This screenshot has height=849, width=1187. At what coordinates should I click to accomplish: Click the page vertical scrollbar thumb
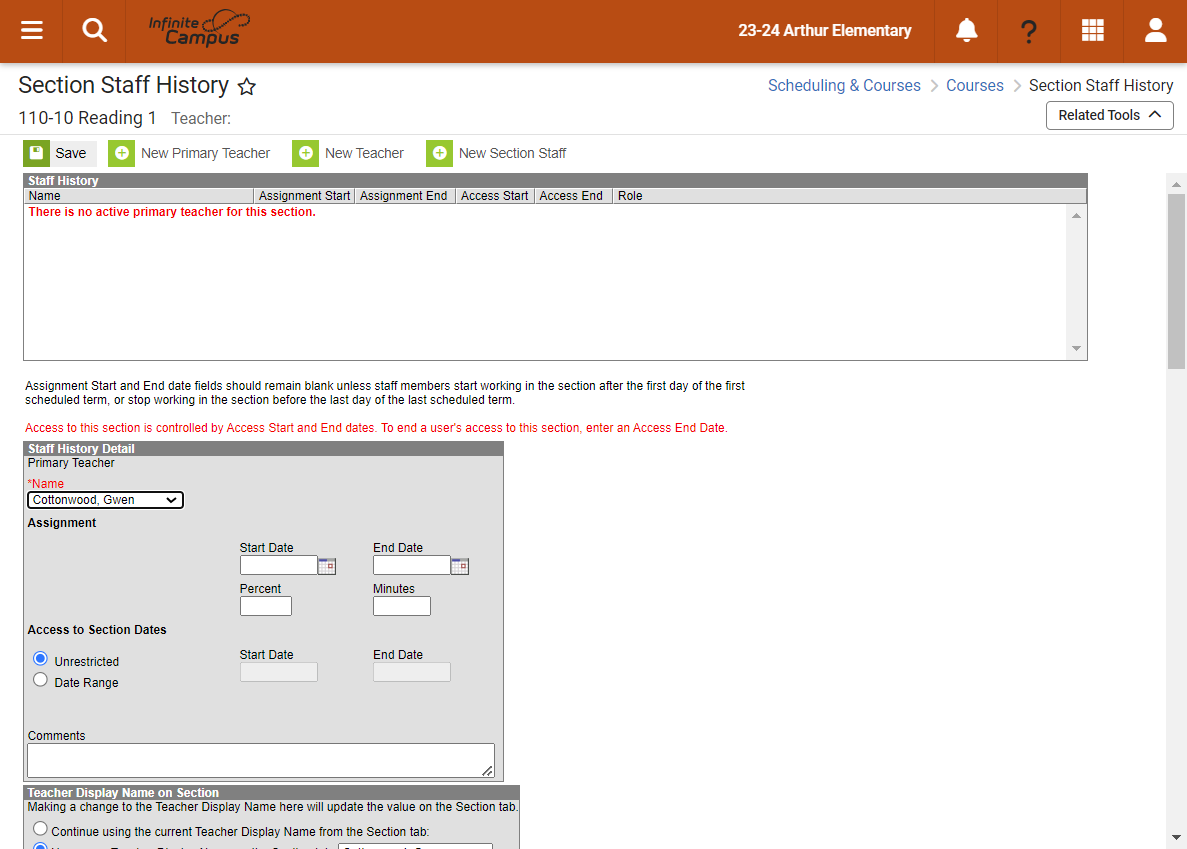pos(1176,281)
